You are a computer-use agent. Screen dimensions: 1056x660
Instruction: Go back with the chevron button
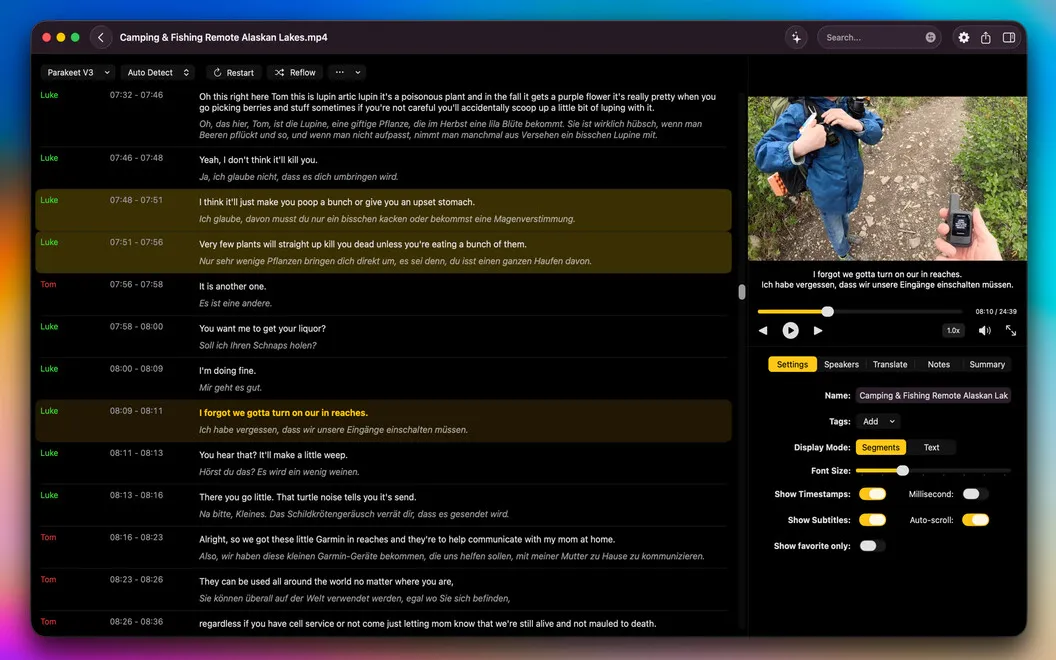100,38
